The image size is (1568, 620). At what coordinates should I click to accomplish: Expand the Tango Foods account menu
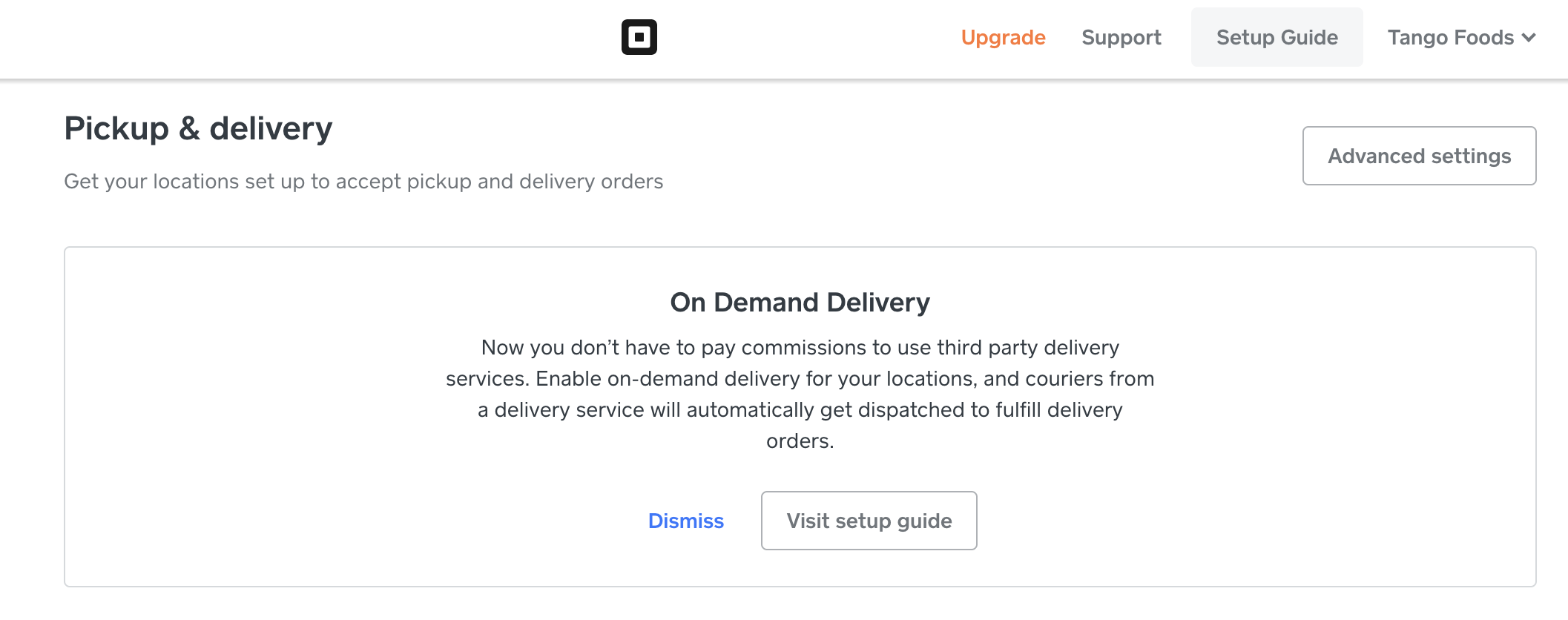pos(1451,38)
